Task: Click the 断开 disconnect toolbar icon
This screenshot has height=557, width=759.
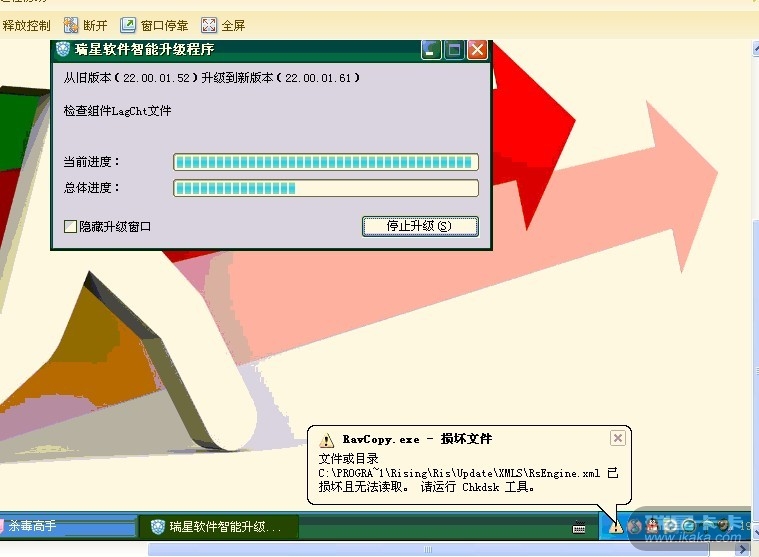Action: (71, 25)
